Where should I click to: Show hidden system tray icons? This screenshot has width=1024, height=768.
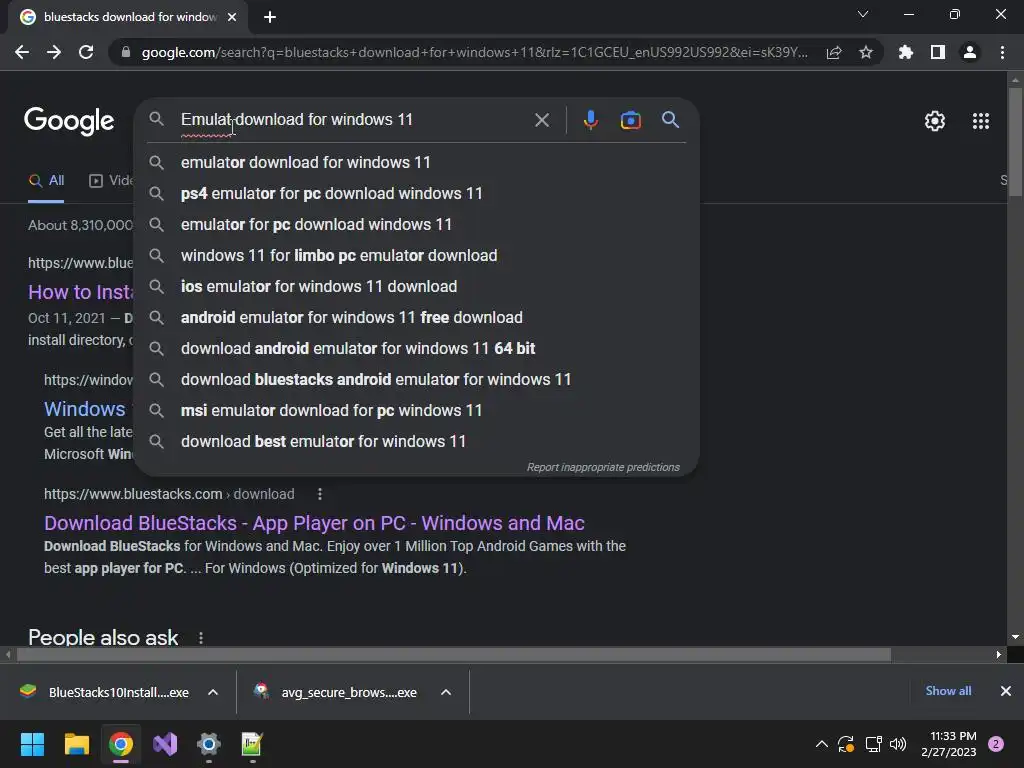[x=822, y=744]
